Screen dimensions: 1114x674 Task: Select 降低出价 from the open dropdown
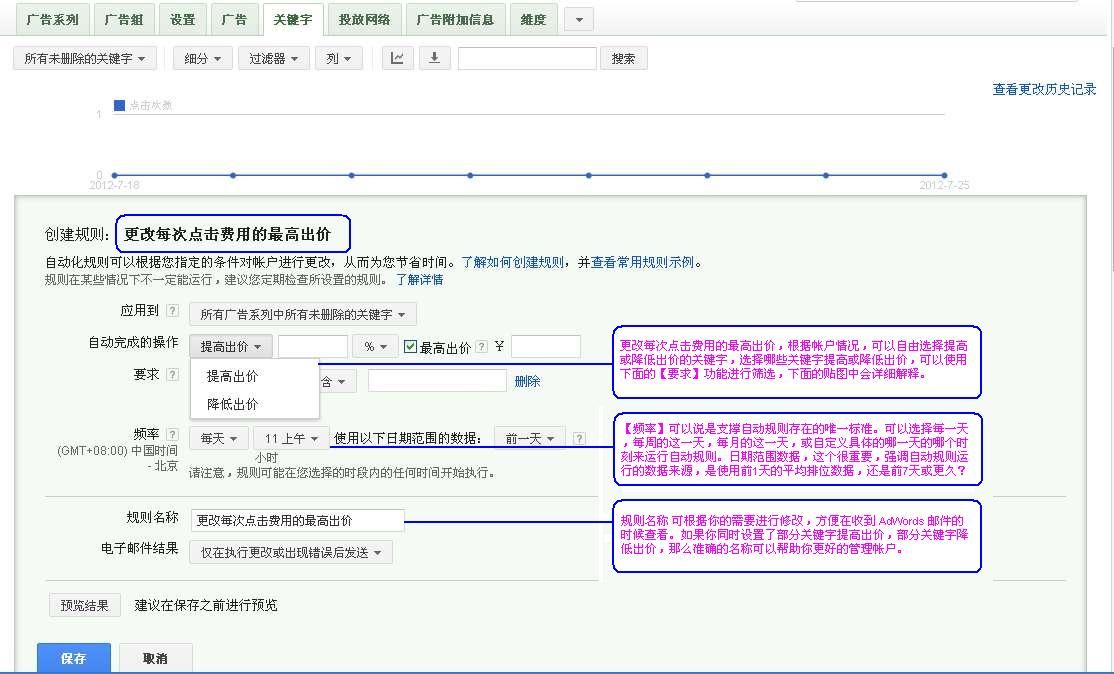tap(232, 404)
